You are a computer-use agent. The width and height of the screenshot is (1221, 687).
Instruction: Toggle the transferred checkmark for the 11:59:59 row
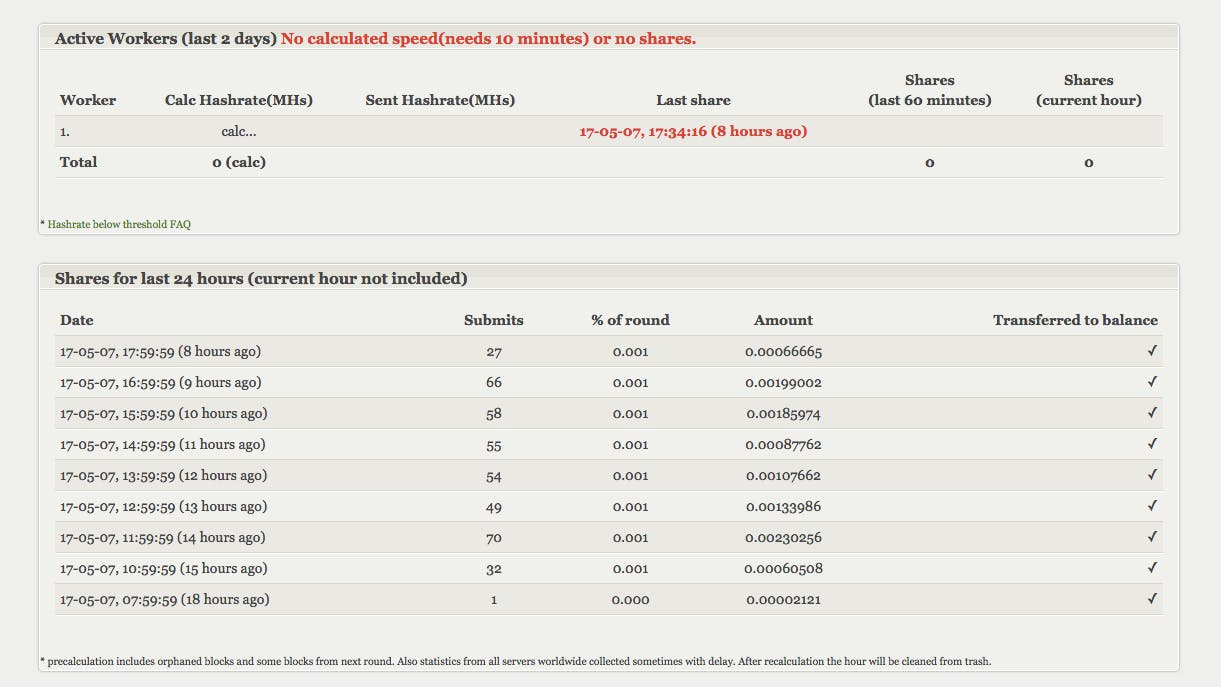[x=1151, y=537]
